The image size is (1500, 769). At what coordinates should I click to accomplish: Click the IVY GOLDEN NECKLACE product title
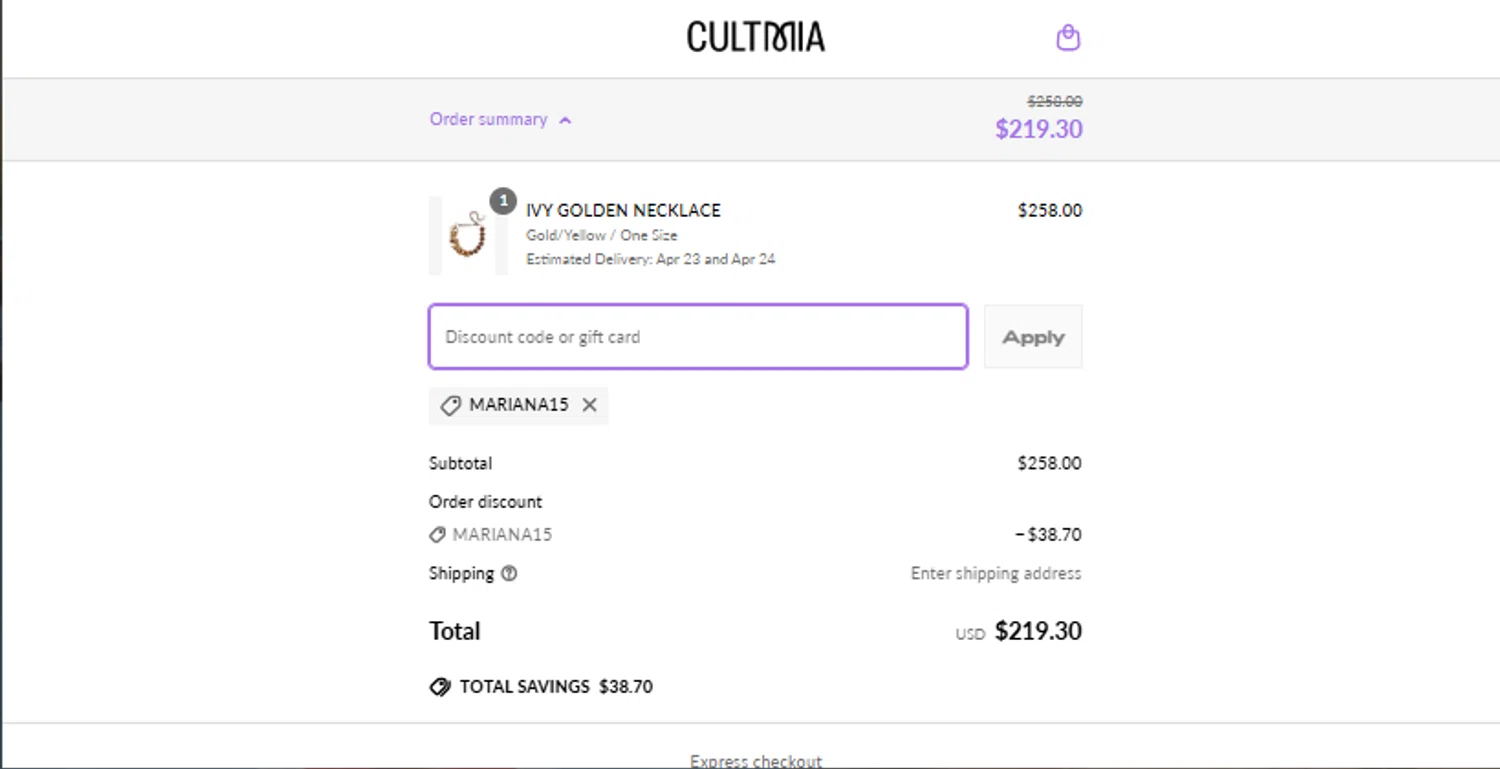pos(623,210)
